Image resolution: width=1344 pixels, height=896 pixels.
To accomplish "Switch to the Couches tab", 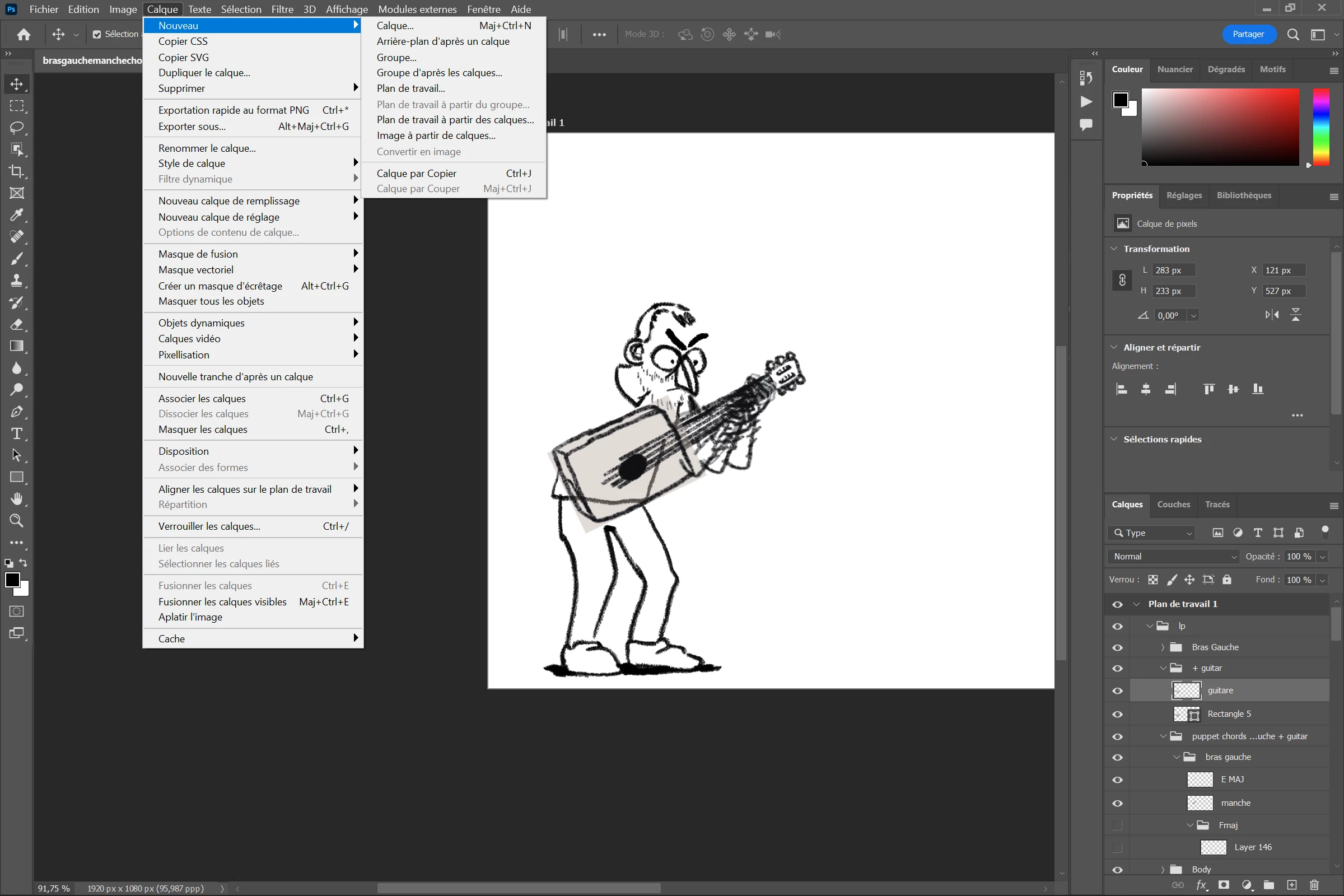I will pos(1173,505).
